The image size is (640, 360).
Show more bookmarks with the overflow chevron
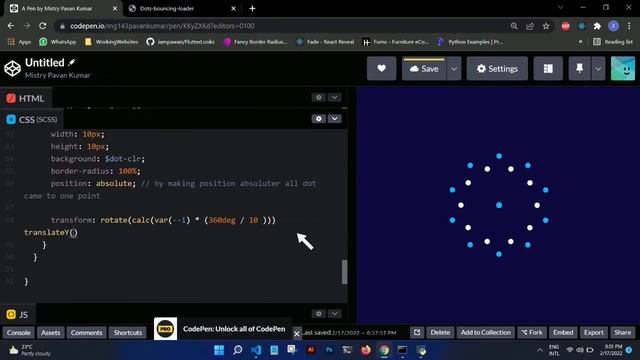580,42
